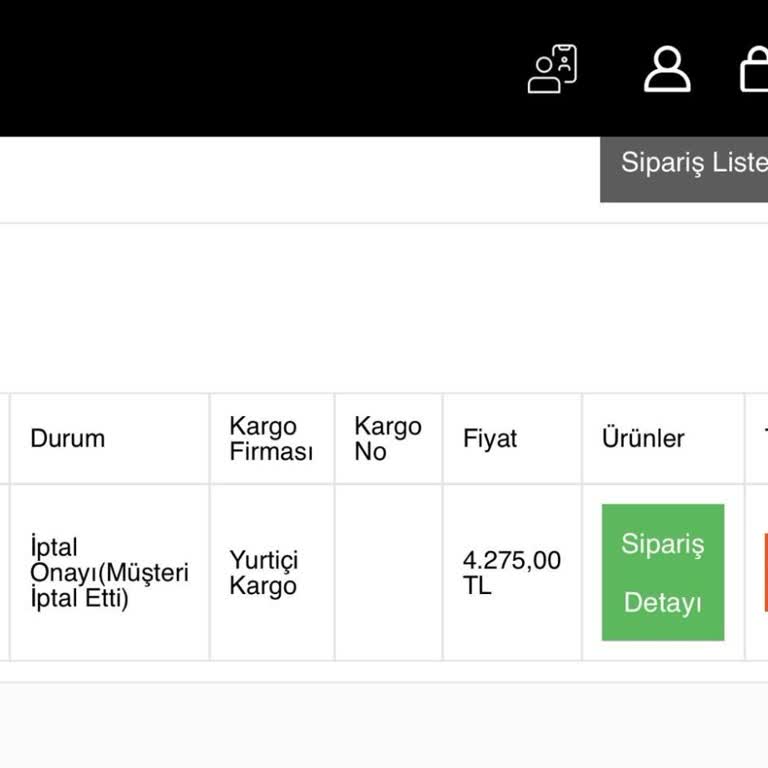Select the Fiyat column header
This screenshot has width=768, height=768.
[x=490, y=439]
